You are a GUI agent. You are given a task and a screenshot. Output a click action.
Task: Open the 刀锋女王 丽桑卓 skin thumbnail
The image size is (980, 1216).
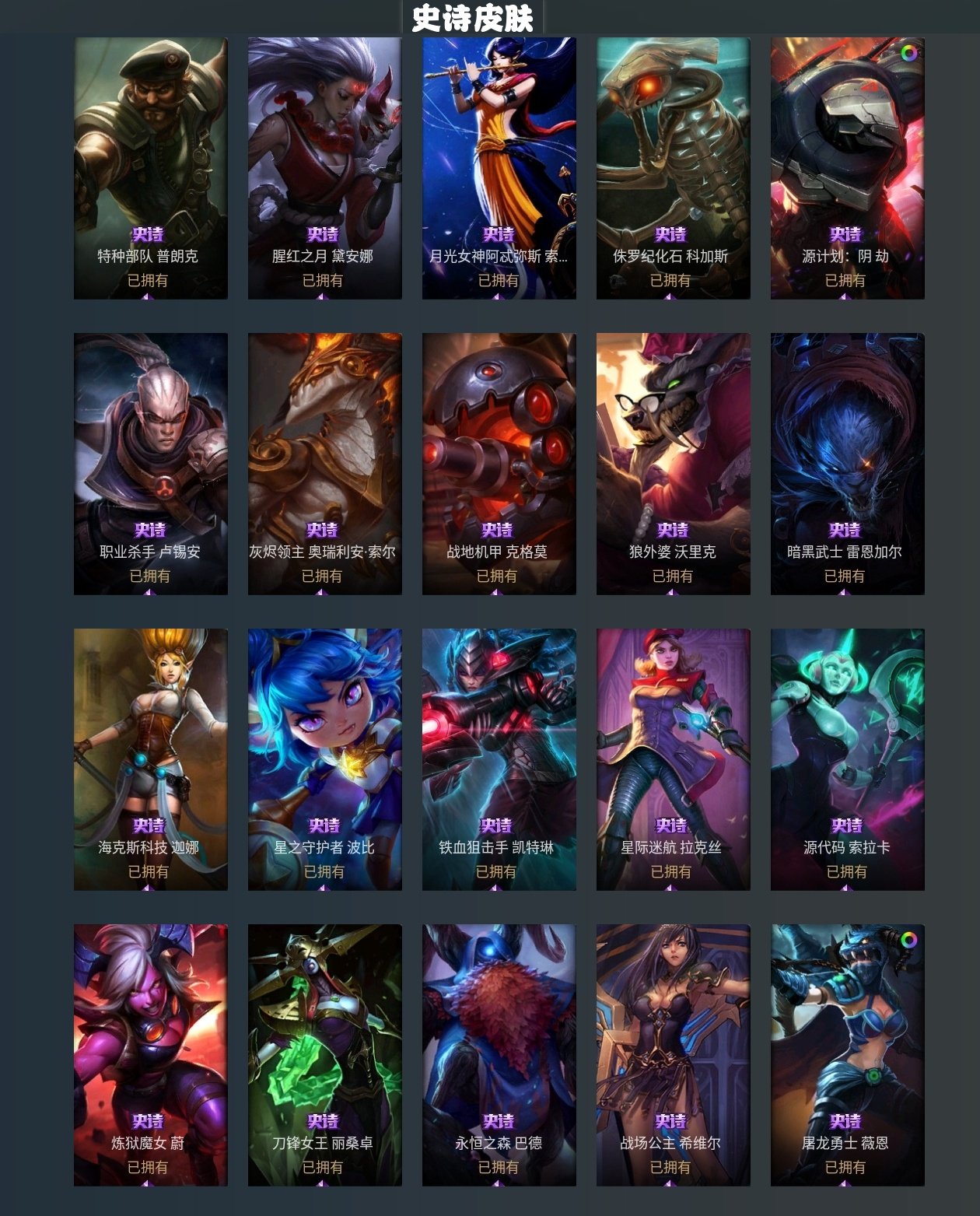tap(325, 1055)
